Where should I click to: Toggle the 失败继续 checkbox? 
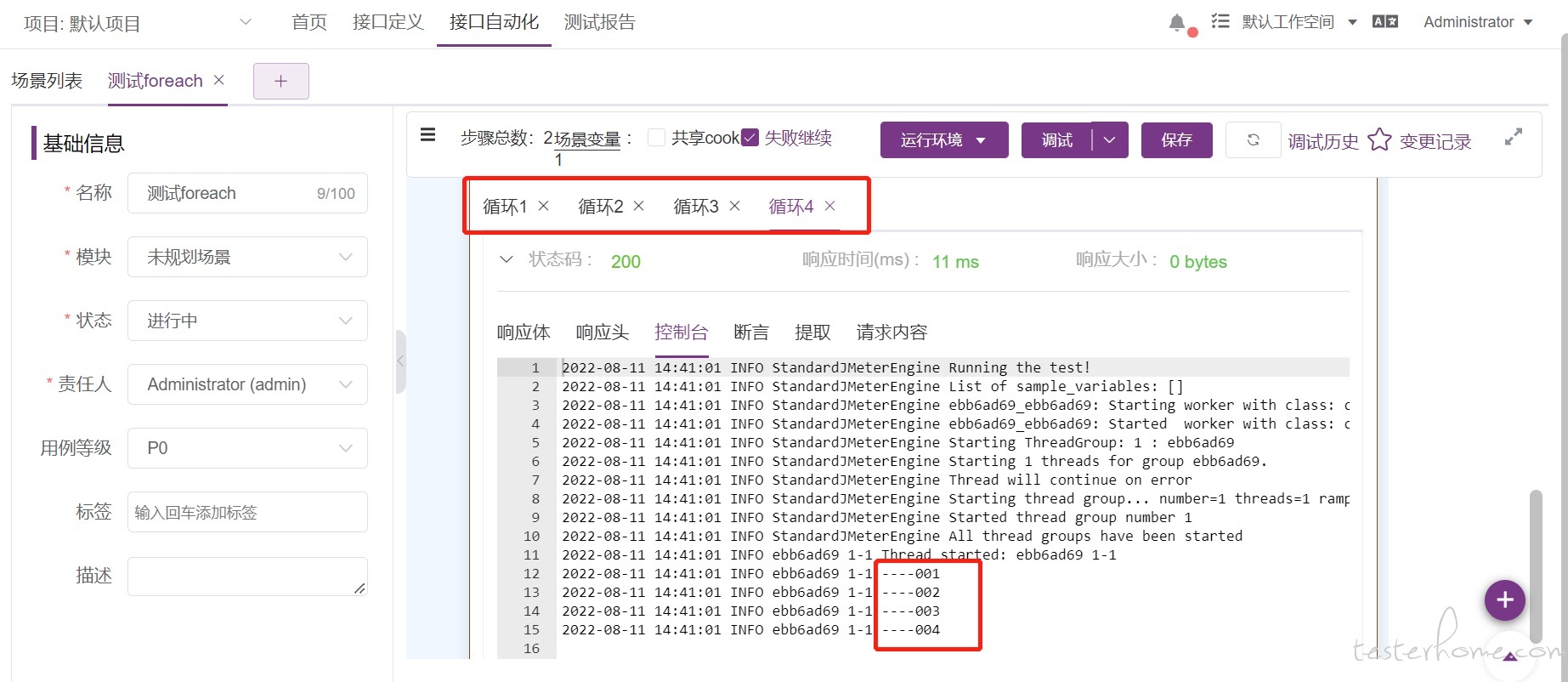(750, 138)
